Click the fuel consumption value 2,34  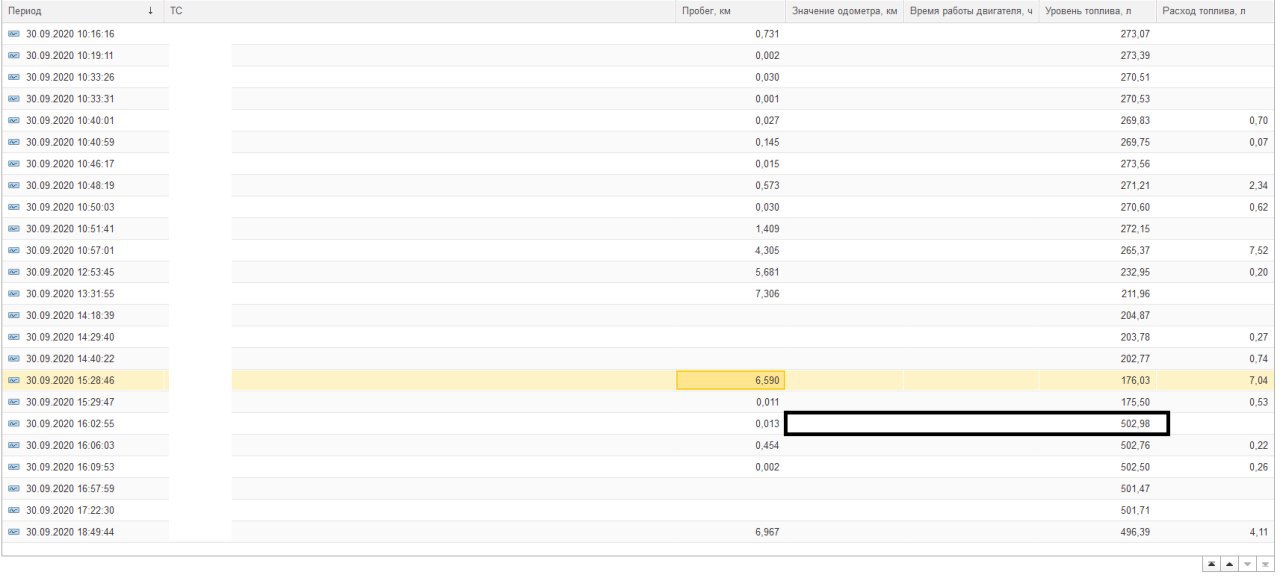tap(1258, 185)
